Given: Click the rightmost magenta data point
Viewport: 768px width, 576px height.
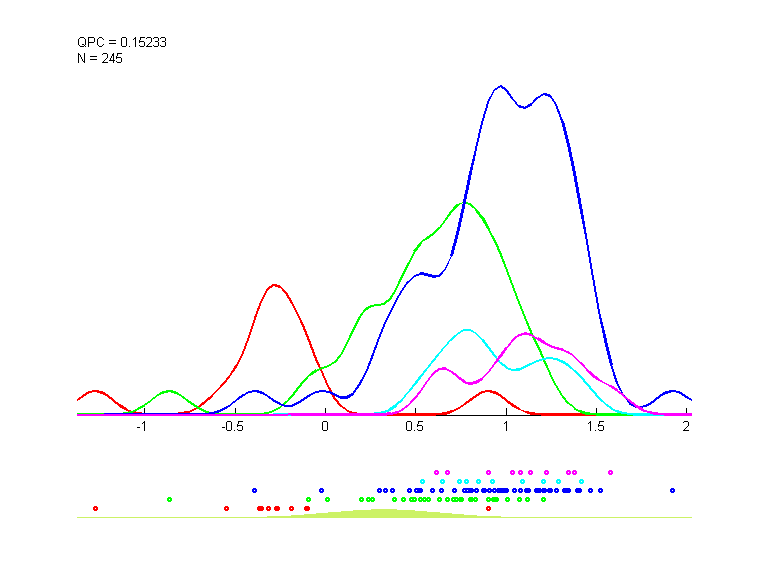Looking at the screenshot, I should (610, 471).
